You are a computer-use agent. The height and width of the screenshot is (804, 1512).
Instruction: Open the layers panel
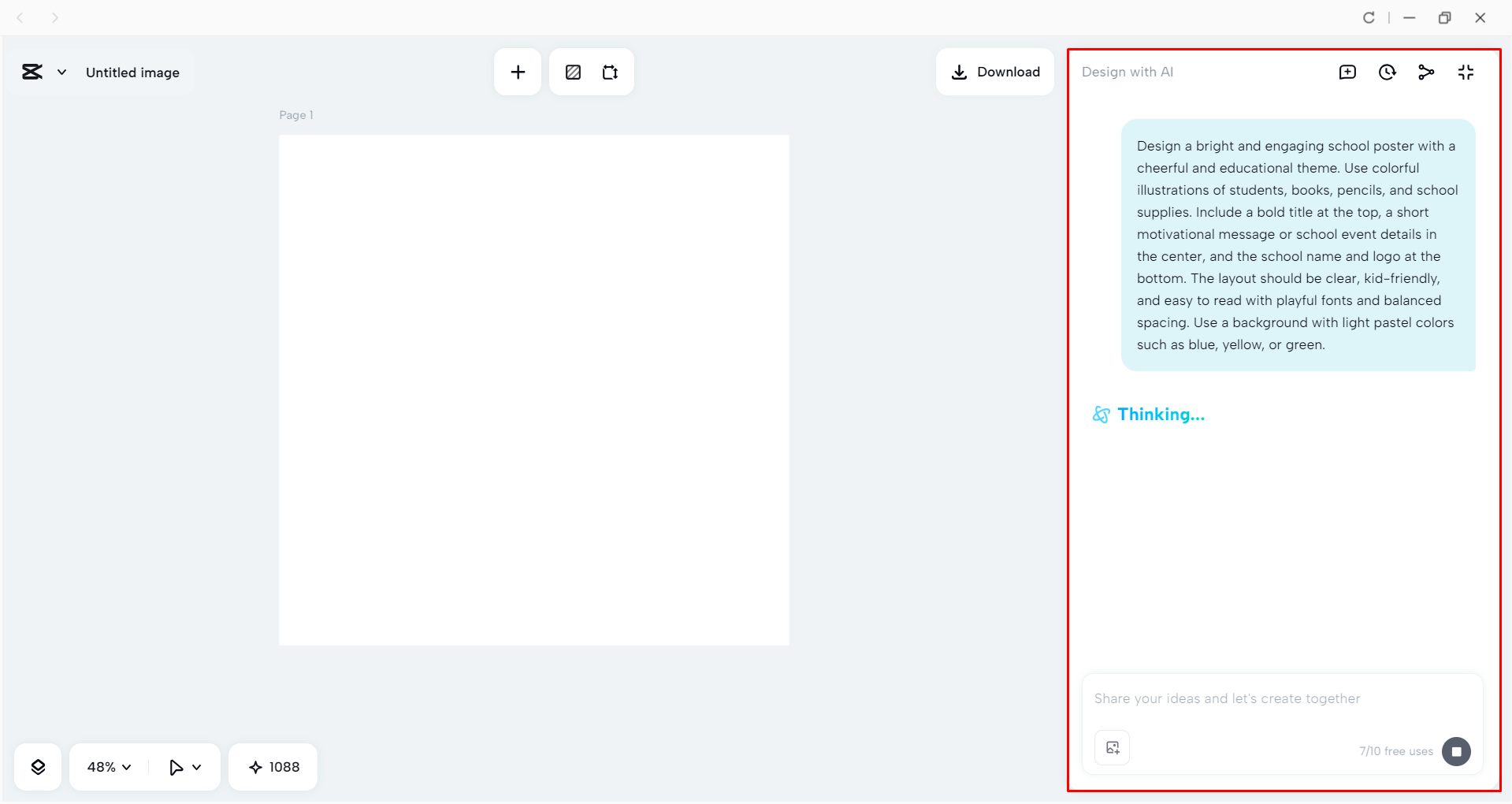click(x=38, y=767)
